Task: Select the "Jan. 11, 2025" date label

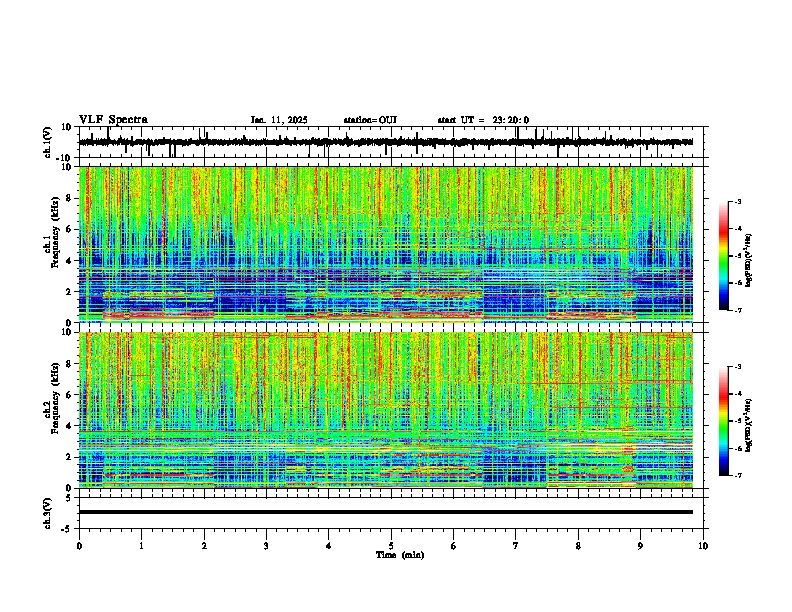Action: tap(279, 120)
